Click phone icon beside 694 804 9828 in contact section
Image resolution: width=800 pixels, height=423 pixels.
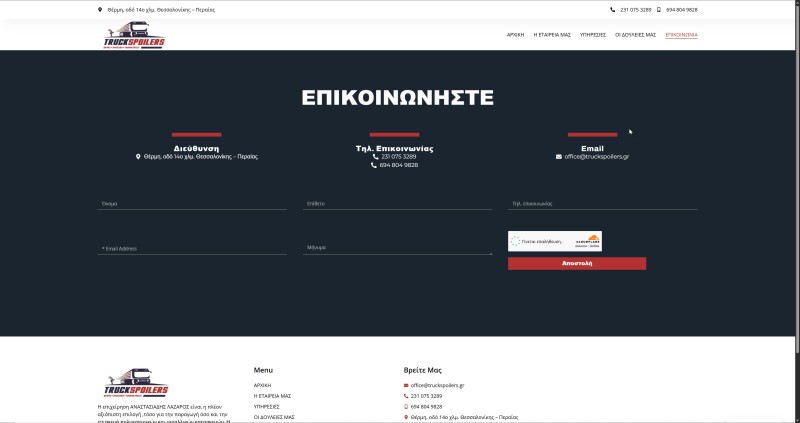[374, 165]
